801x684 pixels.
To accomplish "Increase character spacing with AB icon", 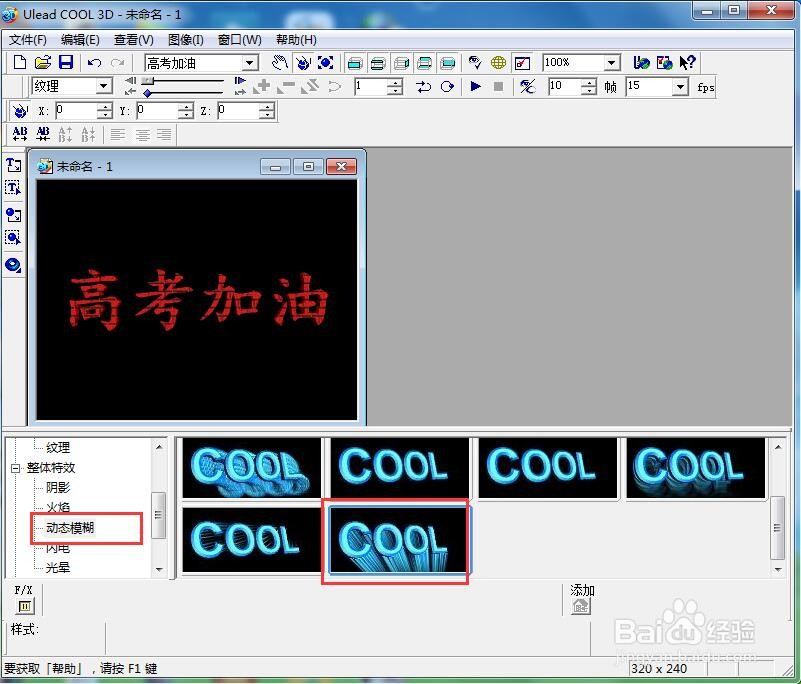I will (19, 134).
